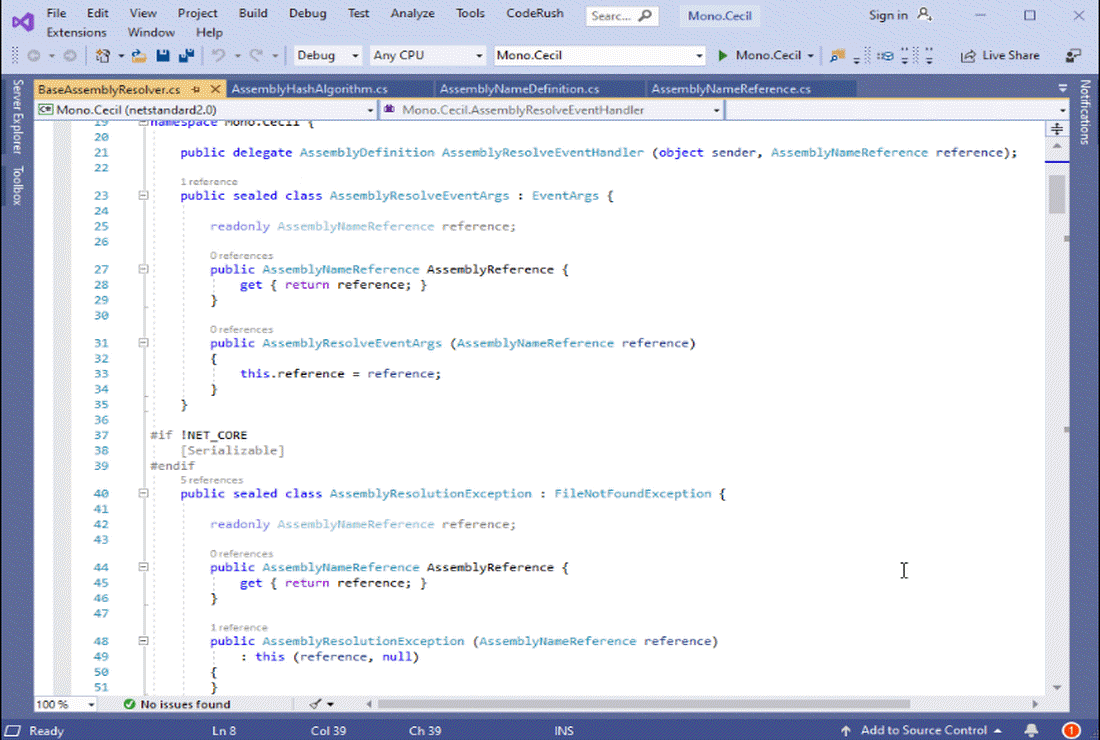Viewport: 1100px width, 740px height.
Task: Open the Any CPU platform dropdown
Action: pyautogui.click(x=427, y=55)
